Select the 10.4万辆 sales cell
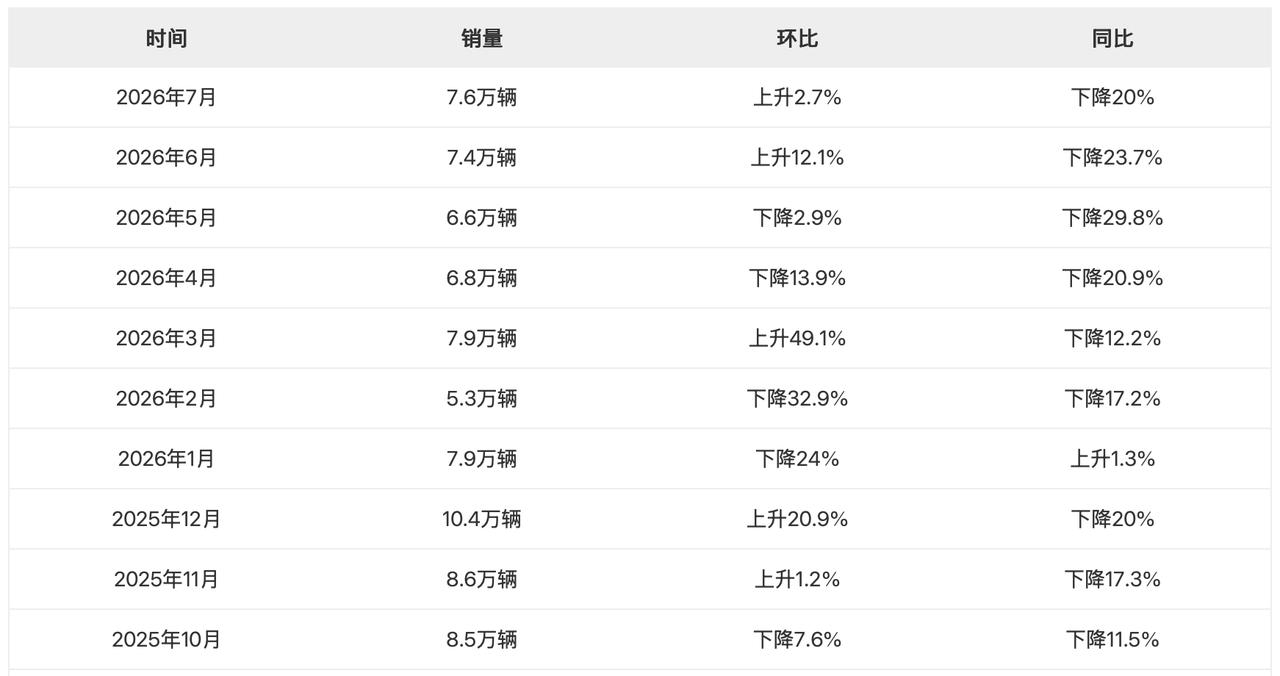Image resolution: width=1280 pixels, height=676 pixels. click(482, 519)
